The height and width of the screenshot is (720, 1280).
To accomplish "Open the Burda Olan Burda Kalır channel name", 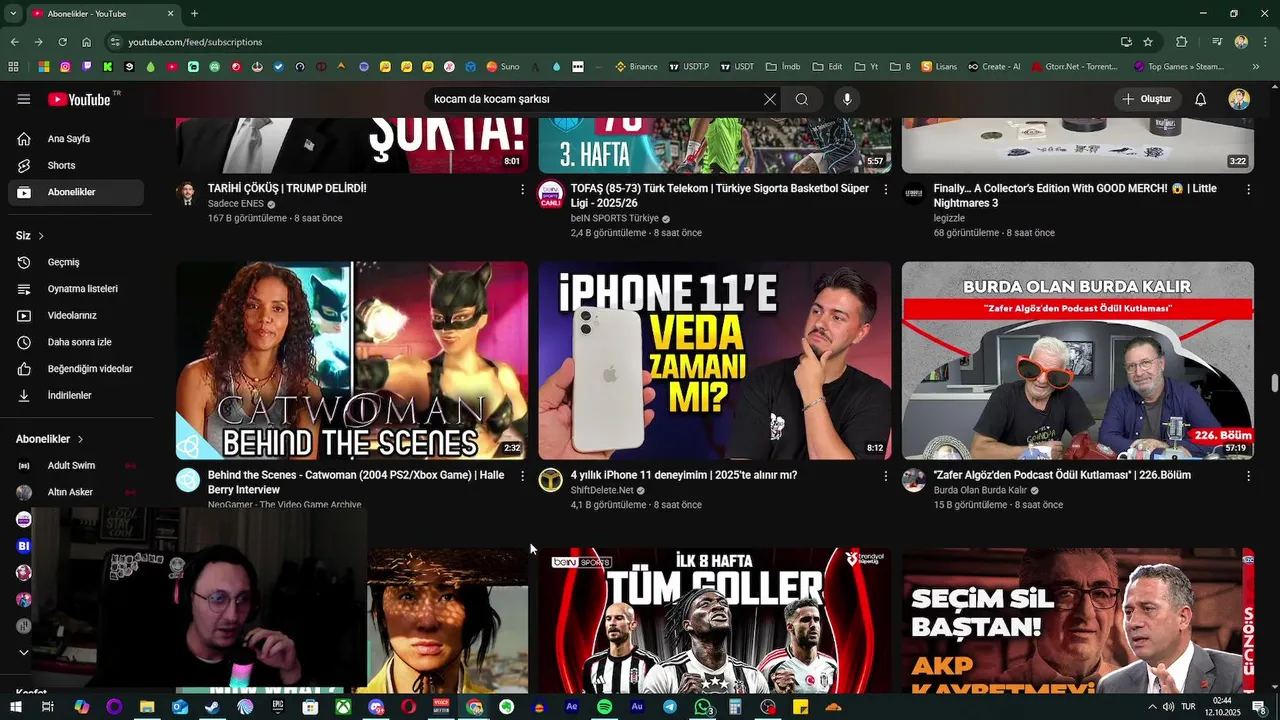I will click(x=980, y=490).
